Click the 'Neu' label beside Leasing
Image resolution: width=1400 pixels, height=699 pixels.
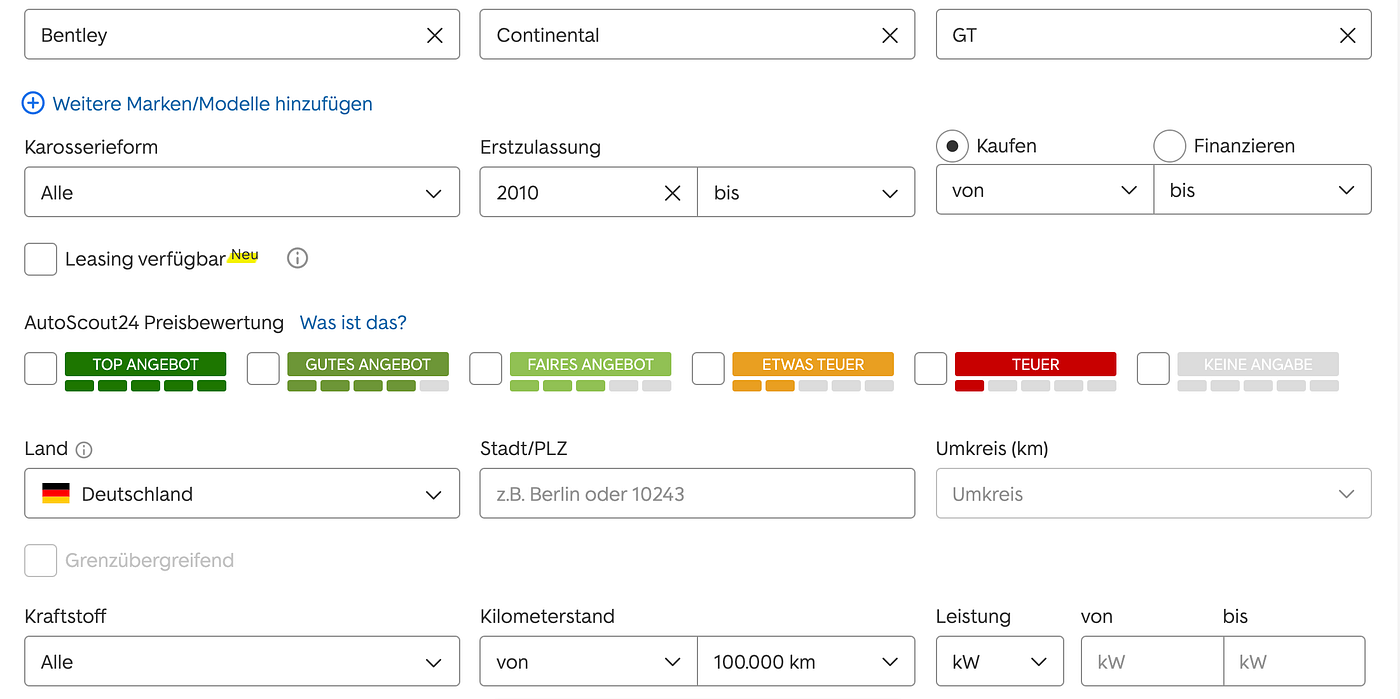[244, 255]
